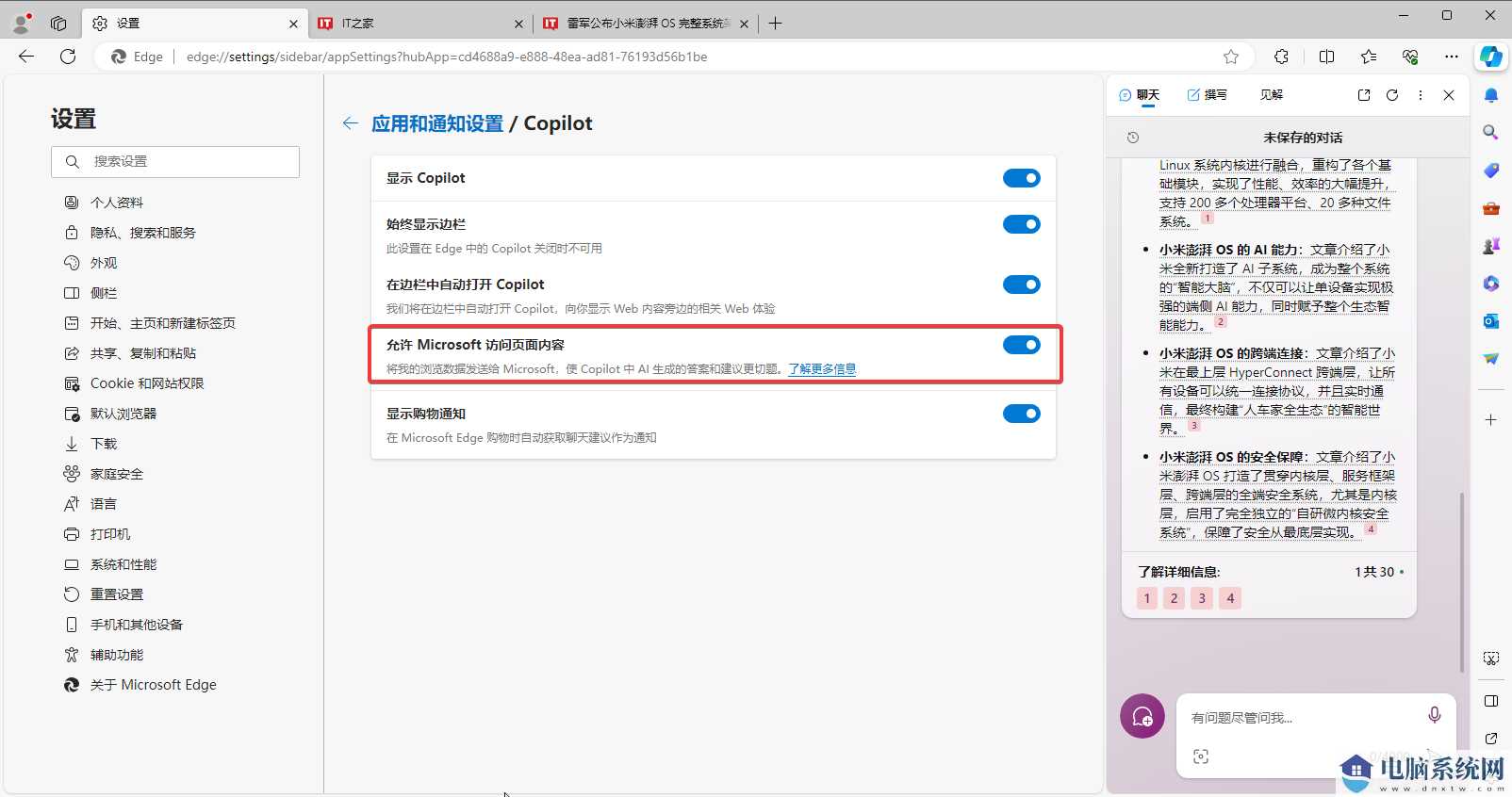Open notifications bell in sidebar
This screenshot has width=1512, height=797.
(1491, 95)
